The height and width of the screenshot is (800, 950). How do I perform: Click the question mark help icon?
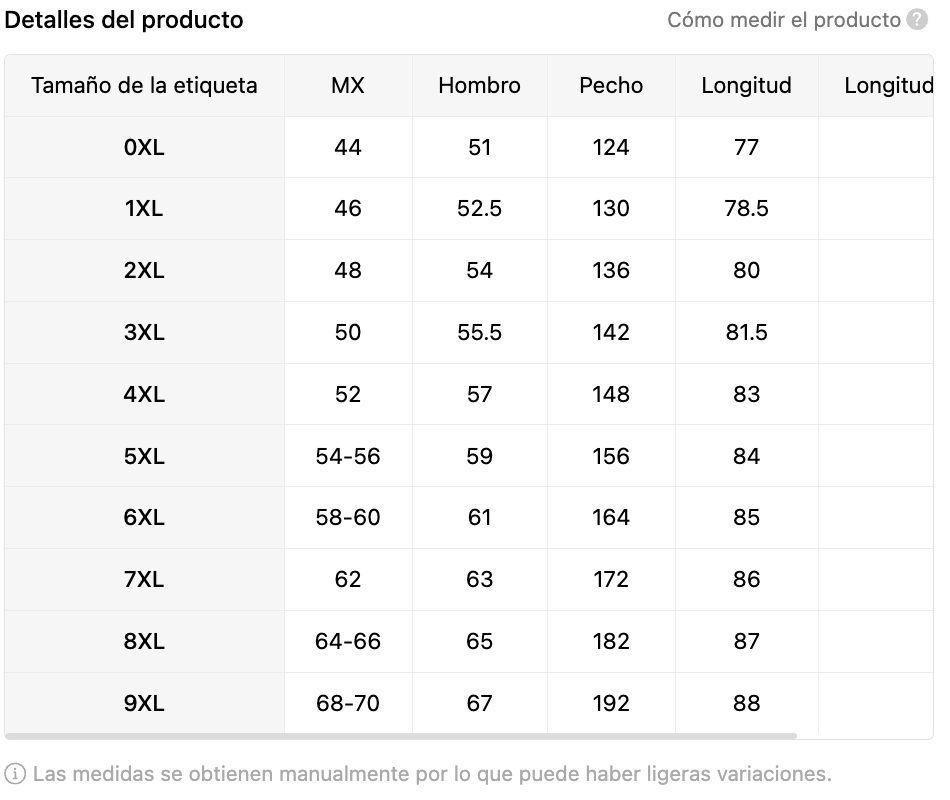click(x=917, y=20)
